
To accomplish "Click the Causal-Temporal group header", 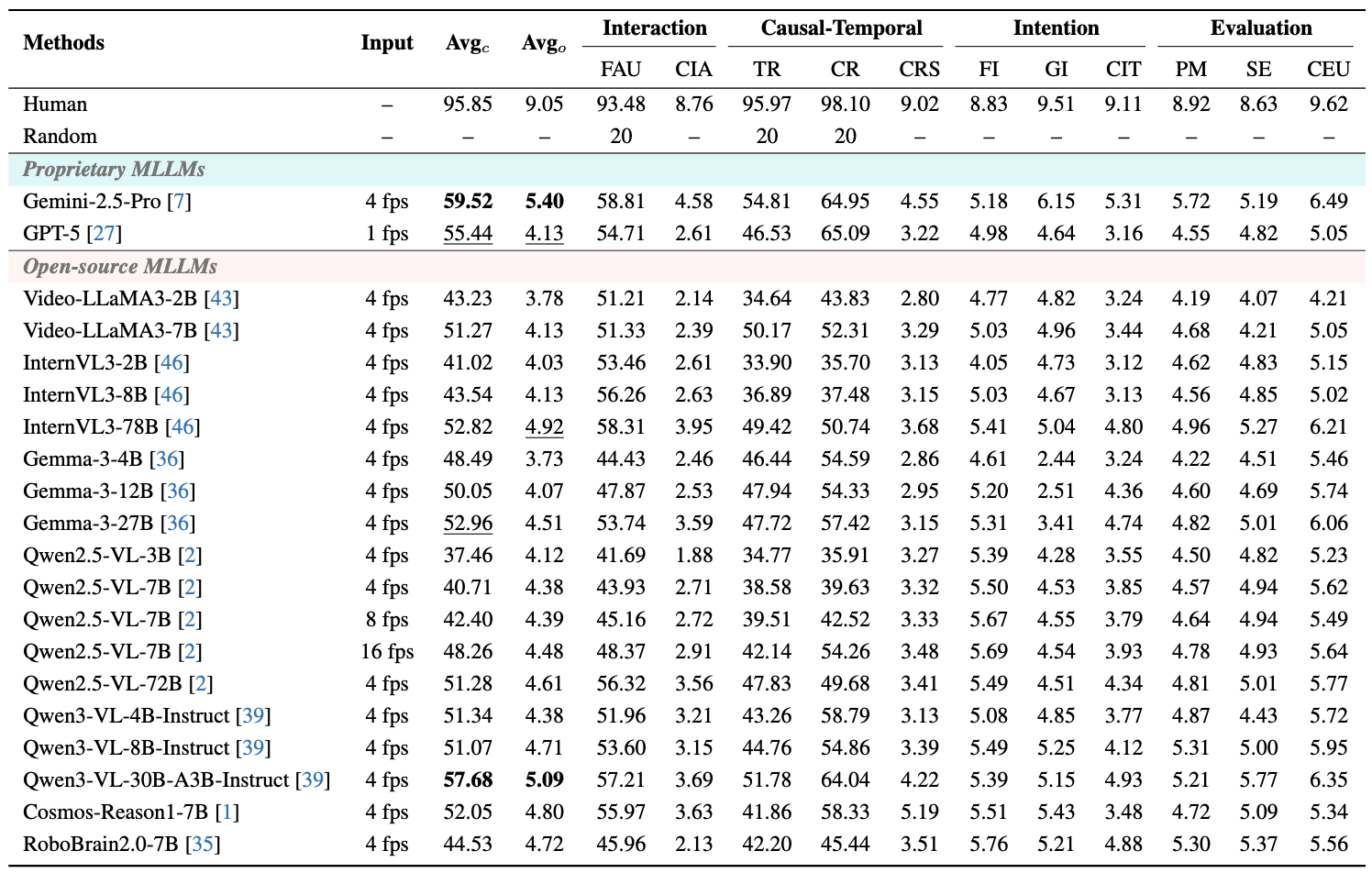I will tap(841, 28).
